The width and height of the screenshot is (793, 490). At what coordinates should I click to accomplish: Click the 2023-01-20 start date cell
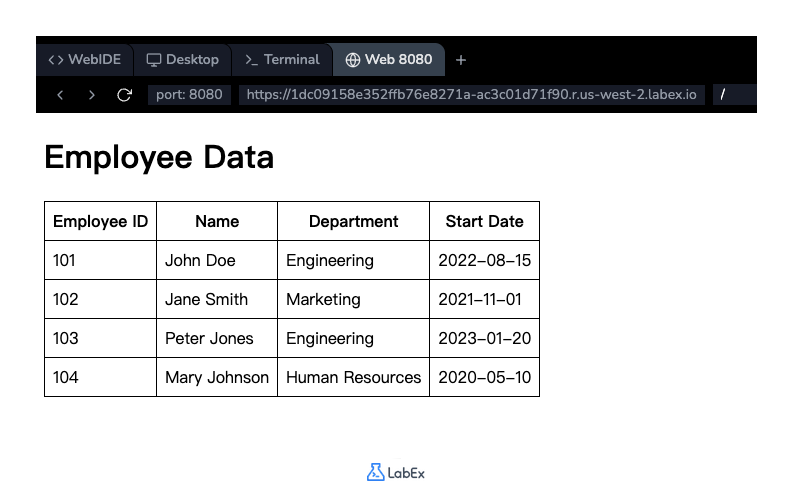tap(484, 338)
